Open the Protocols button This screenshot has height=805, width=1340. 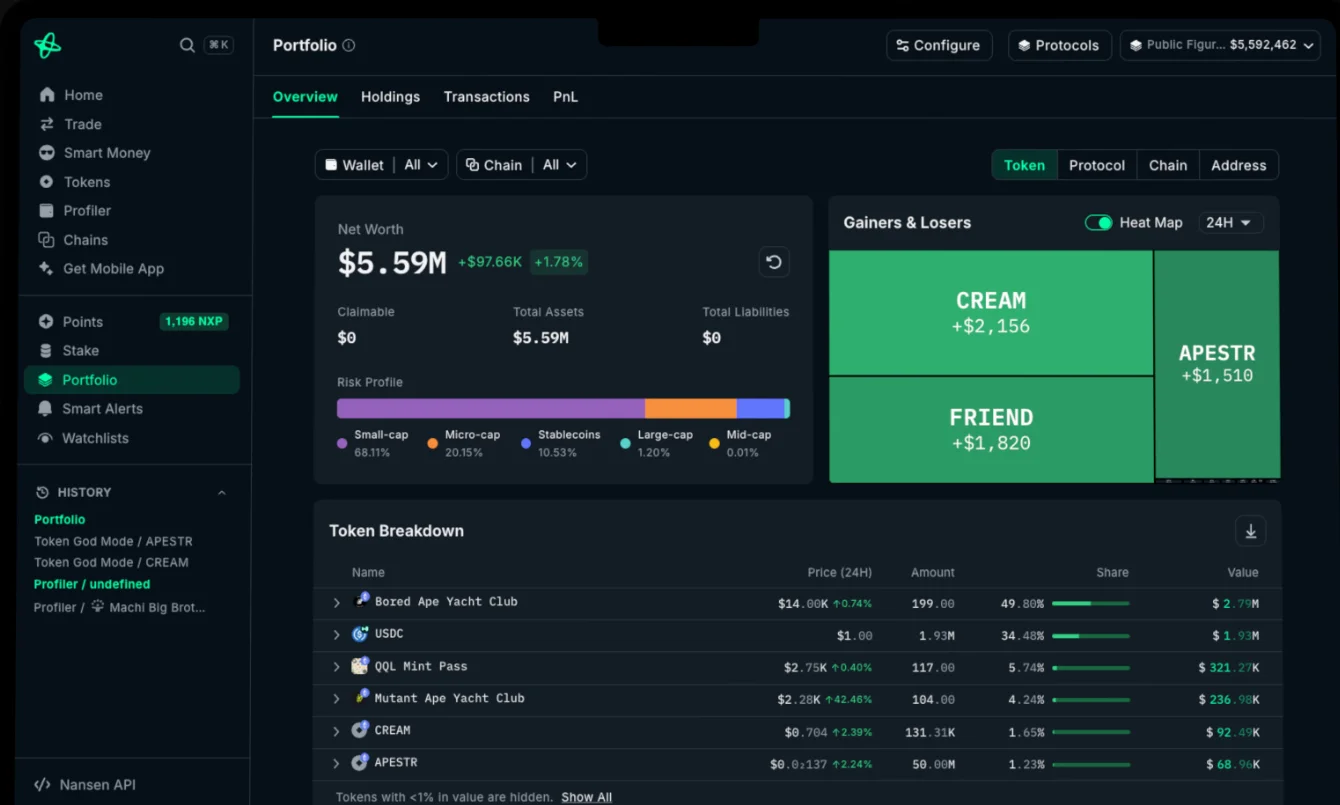[x=1060, y=45]
